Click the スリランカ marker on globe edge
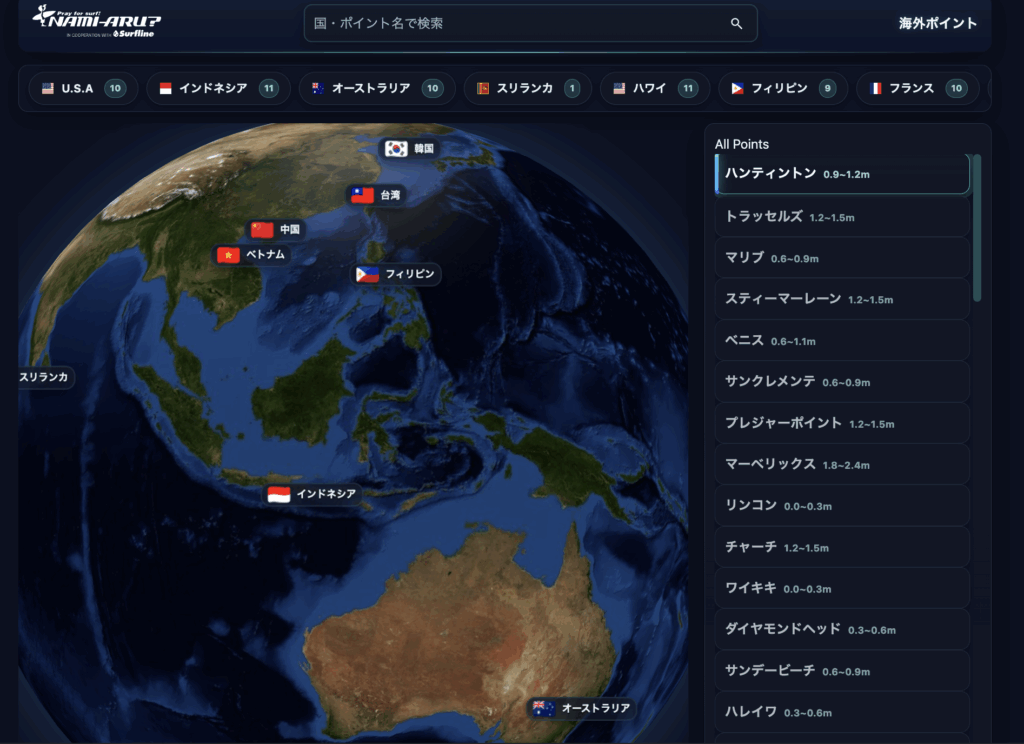1024x744 pixels. coord(44,377)
